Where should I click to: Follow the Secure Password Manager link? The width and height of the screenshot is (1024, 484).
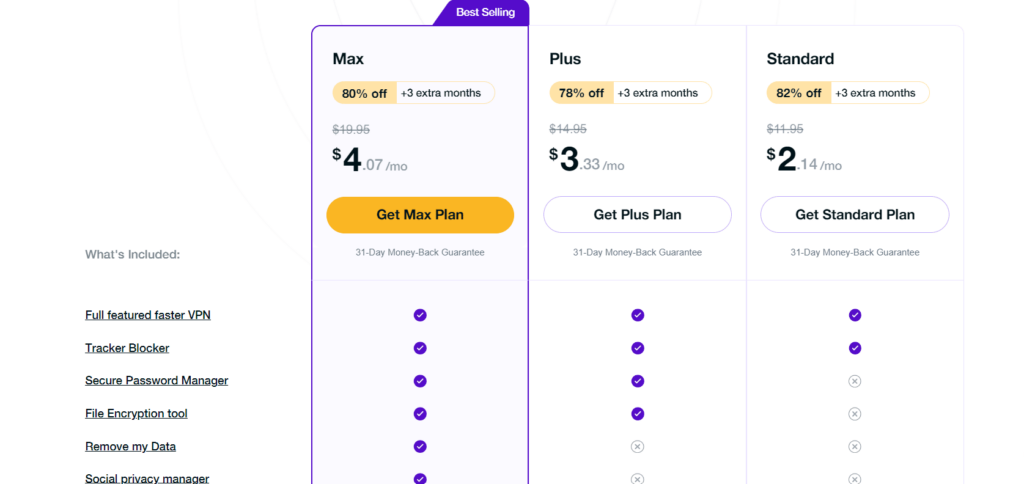point(157,381)
